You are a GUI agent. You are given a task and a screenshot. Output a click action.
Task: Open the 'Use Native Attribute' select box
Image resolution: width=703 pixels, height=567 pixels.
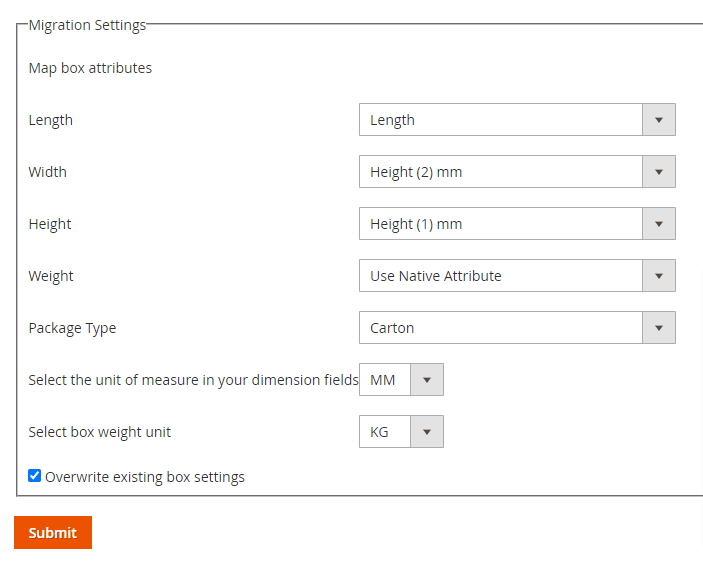(500, 276)
